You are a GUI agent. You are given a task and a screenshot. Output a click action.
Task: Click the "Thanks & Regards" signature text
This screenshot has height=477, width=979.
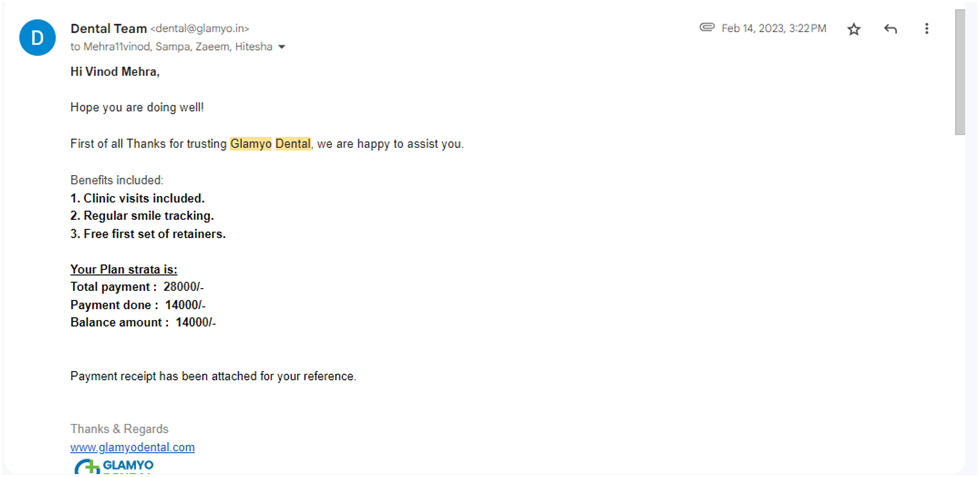point(119,429)
